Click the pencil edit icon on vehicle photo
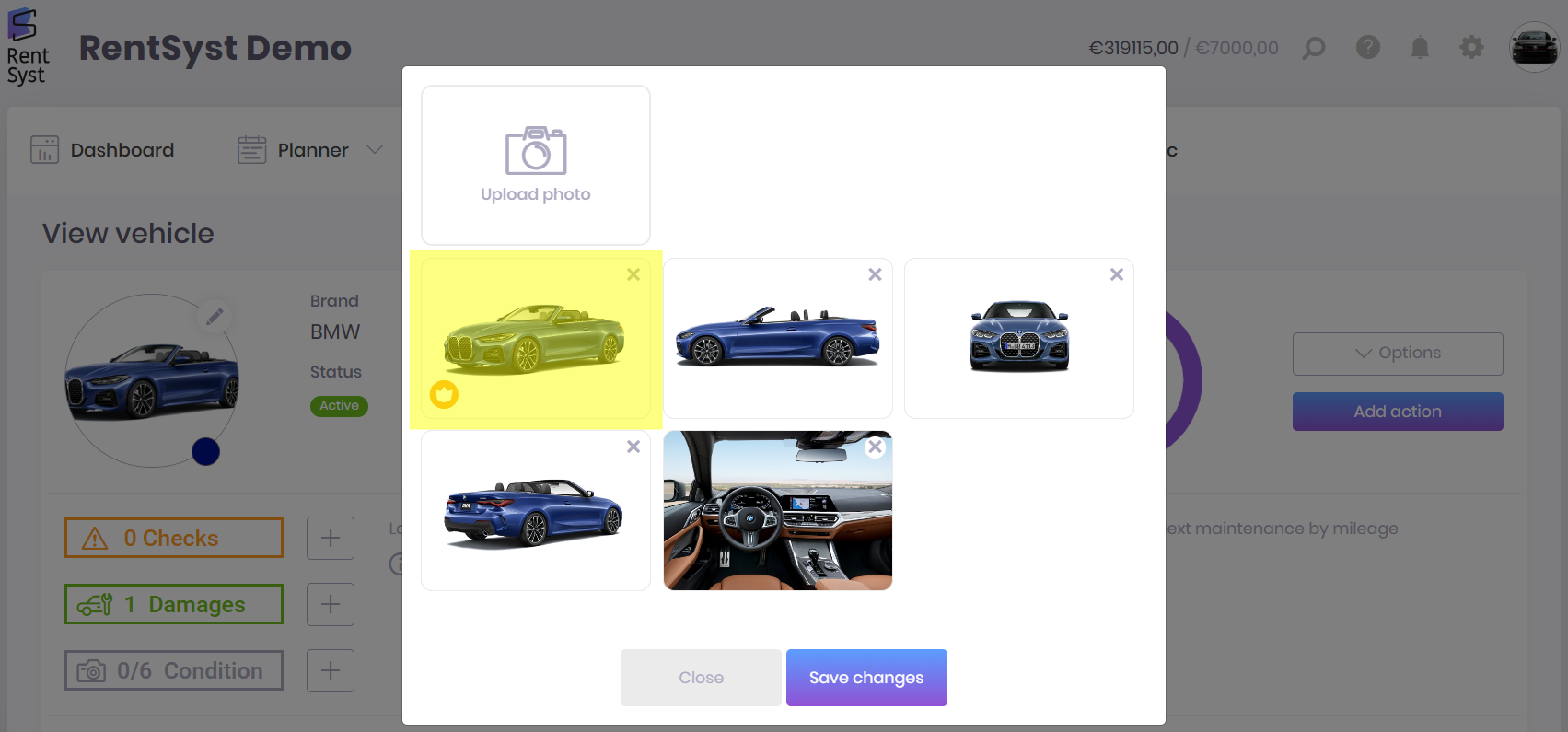 (x=215, y=317)
